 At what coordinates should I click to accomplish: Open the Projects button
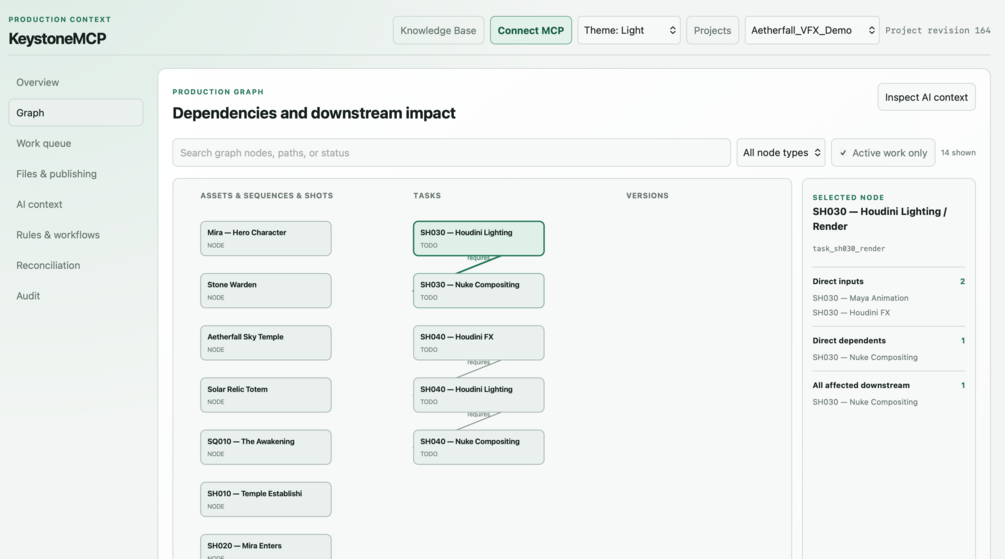[x=712, y=30]
